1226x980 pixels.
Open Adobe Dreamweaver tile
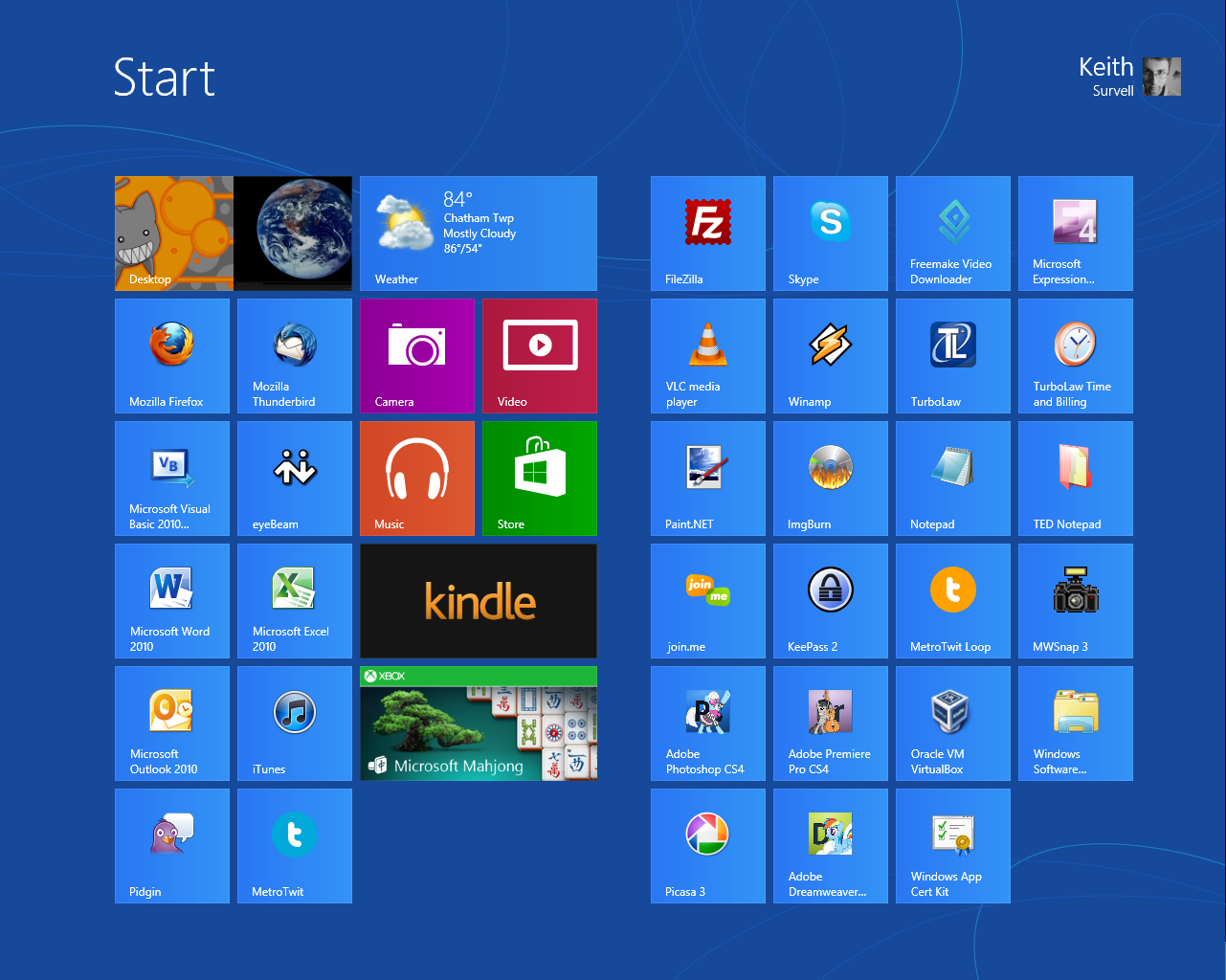click(x=831, y=846)
